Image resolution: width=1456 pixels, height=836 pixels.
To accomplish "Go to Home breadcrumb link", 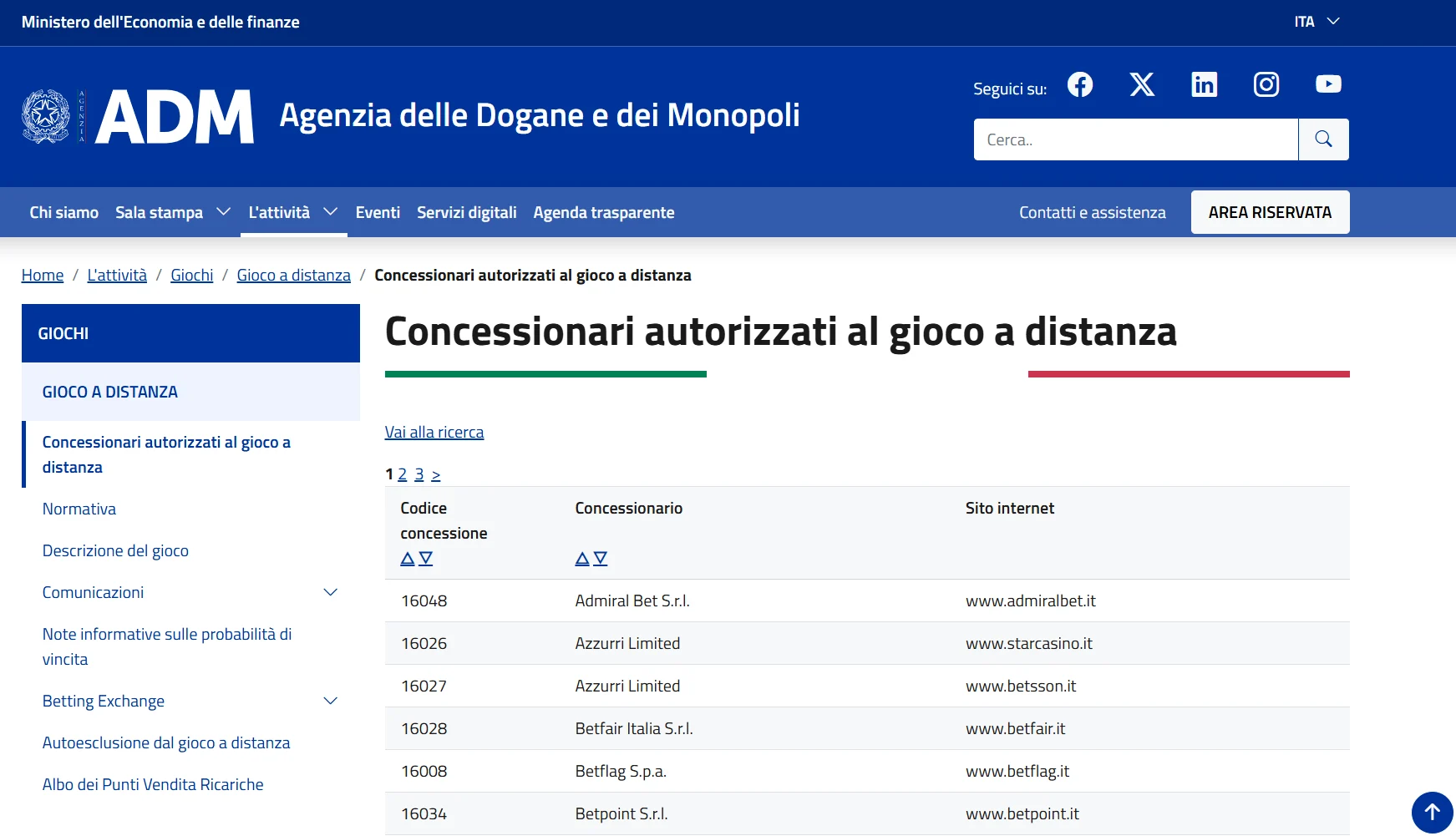I will click(x=43, y=276).
